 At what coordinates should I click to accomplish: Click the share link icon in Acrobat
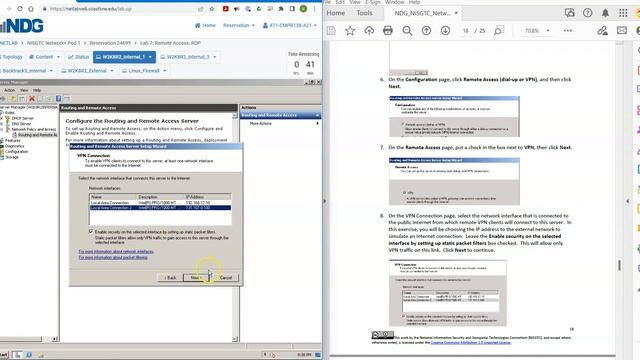pyautogui.click(x=602, y=31)
